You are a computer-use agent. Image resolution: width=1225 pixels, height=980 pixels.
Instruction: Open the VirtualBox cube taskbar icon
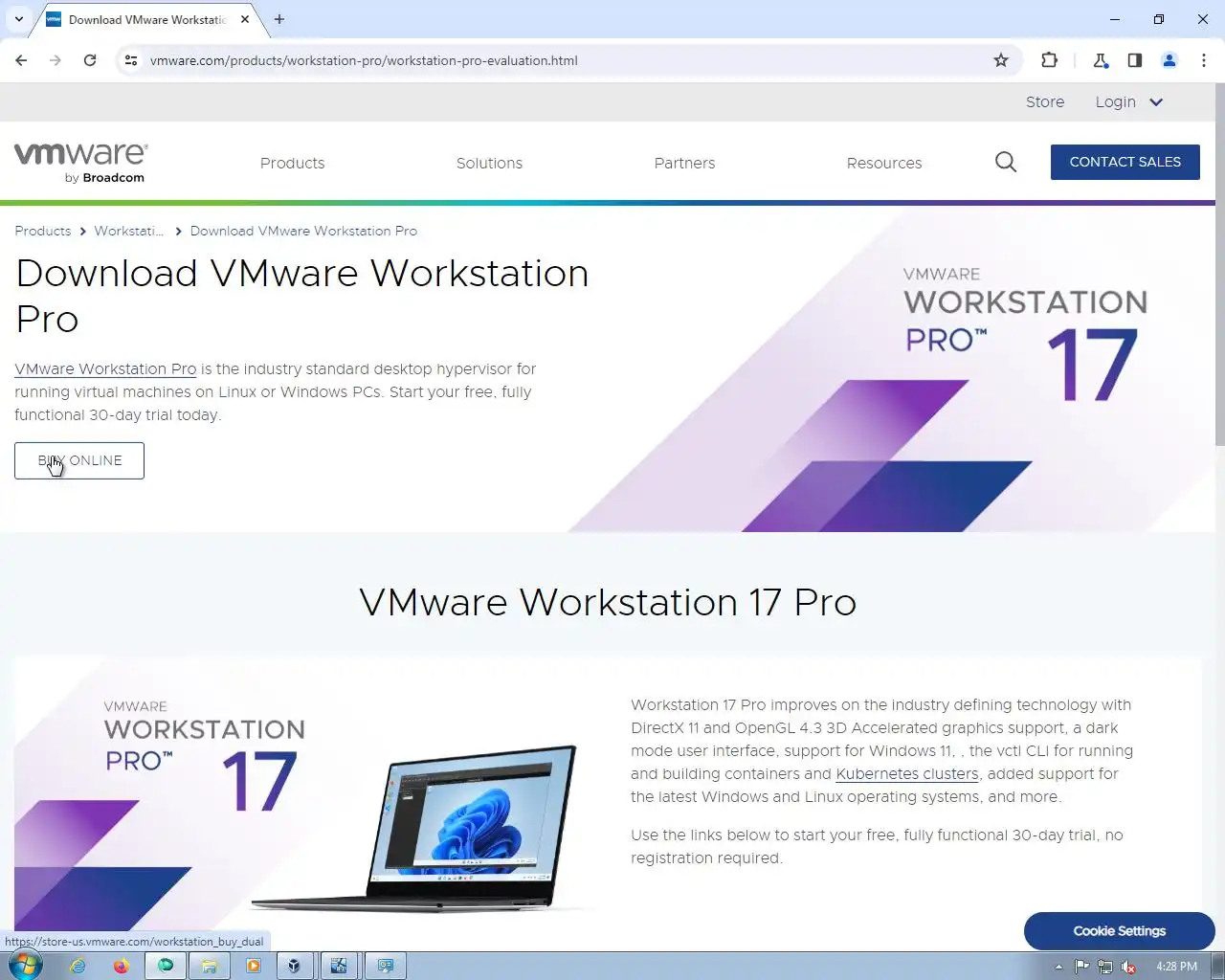294,966
